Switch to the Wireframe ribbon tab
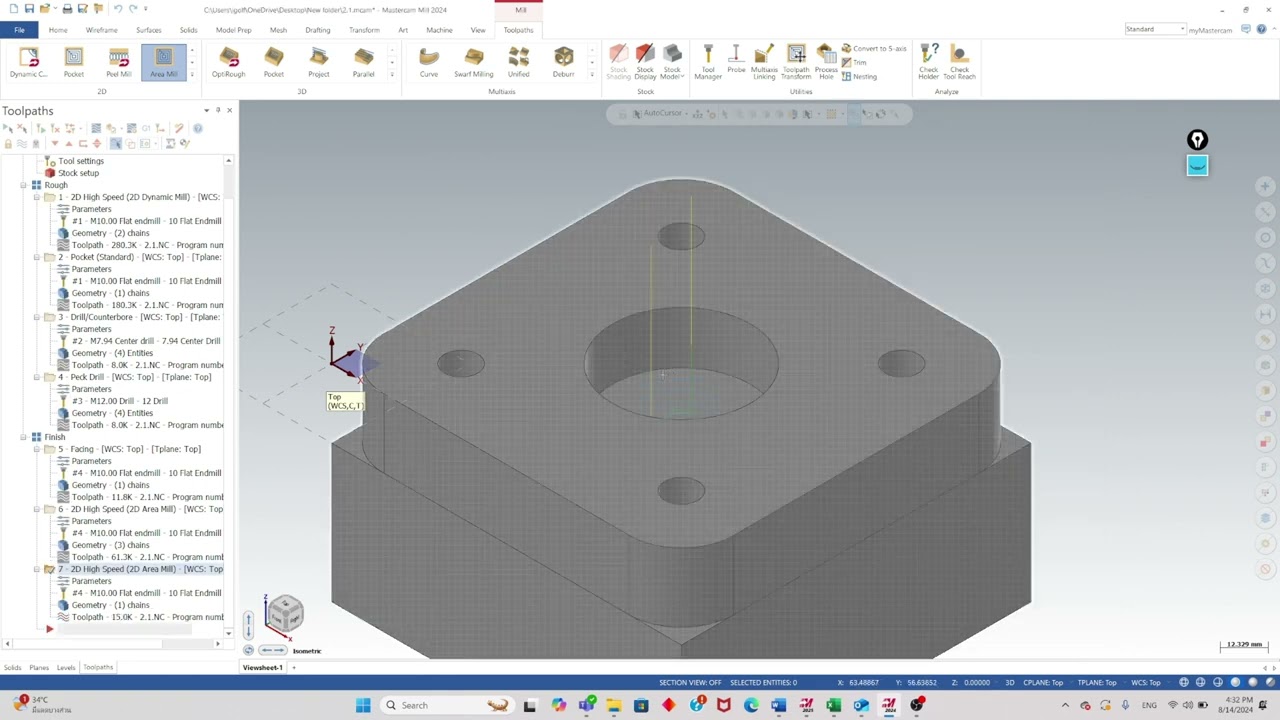The height and width of the screenshot is (720, 1280). coord(101,30)
